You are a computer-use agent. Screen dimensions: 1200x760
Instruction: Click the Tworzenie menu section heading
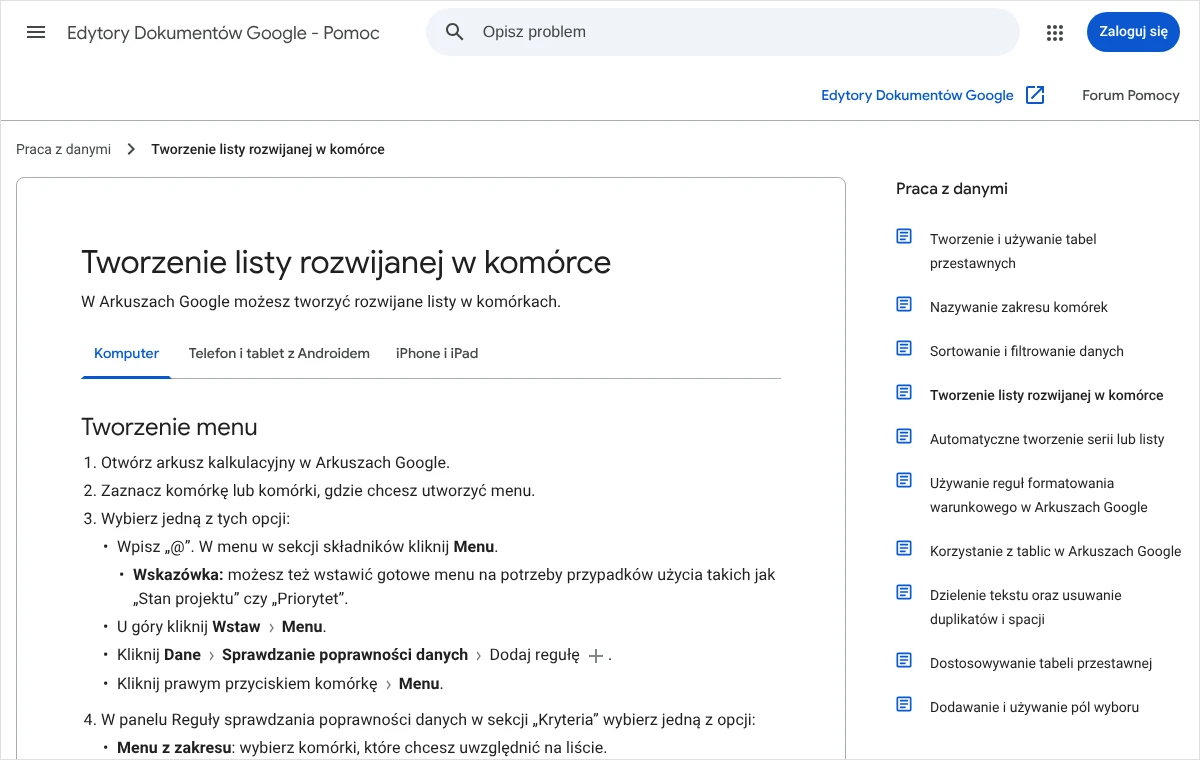[x=169, y=427]
